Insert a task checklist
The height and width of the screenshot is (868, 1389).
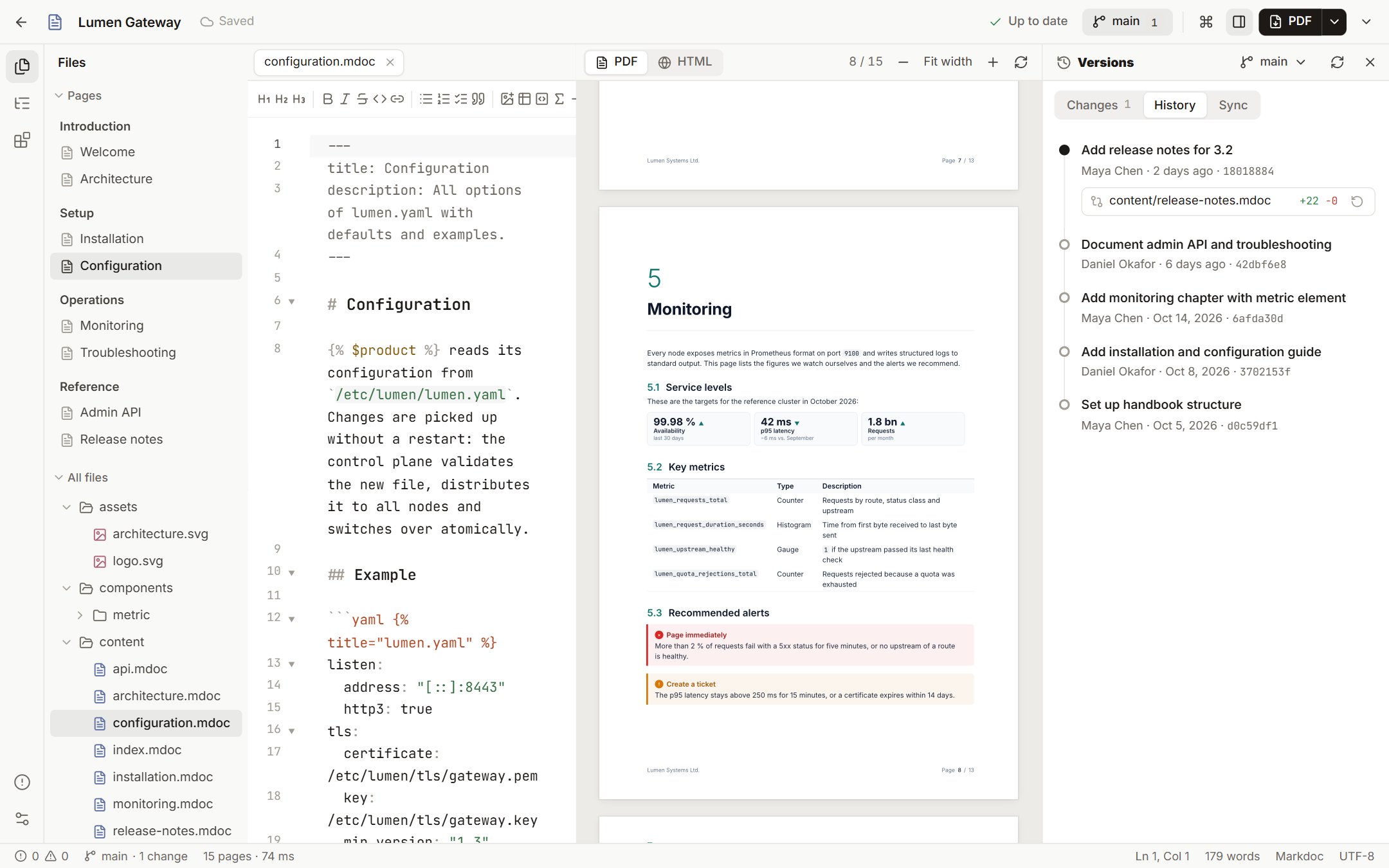pos(460,99)
